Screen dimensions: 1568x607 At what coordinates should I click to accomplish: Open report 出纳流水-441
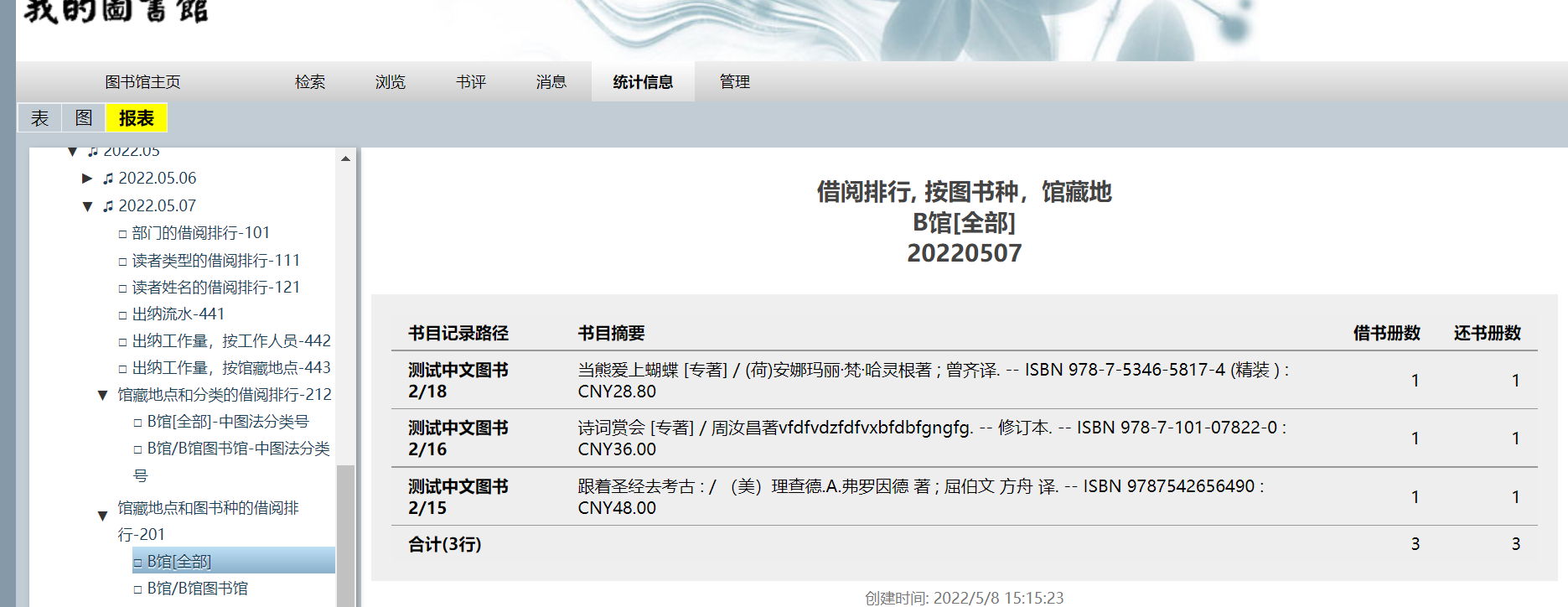(178, 314)
